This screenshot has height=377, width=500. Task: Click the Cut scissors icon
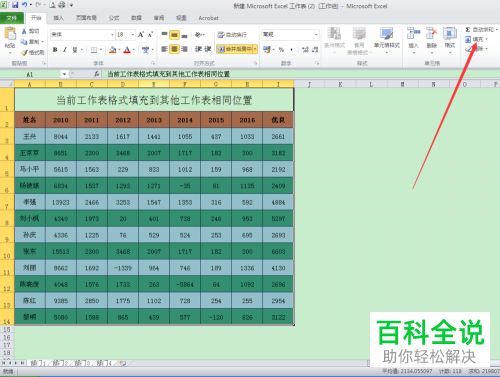point(24,31)
